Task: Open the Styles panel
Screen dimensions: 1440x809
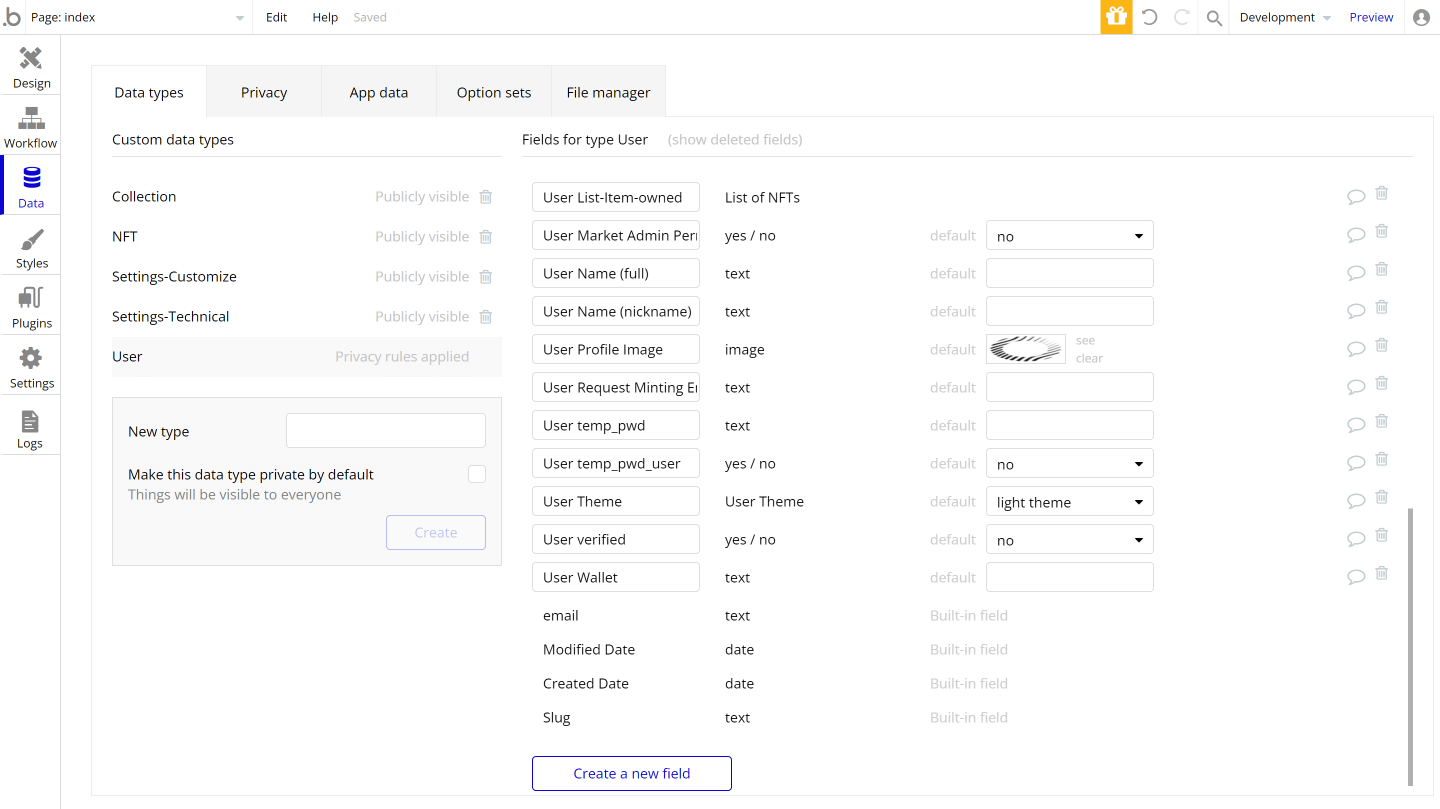Action: coord(30,245)
